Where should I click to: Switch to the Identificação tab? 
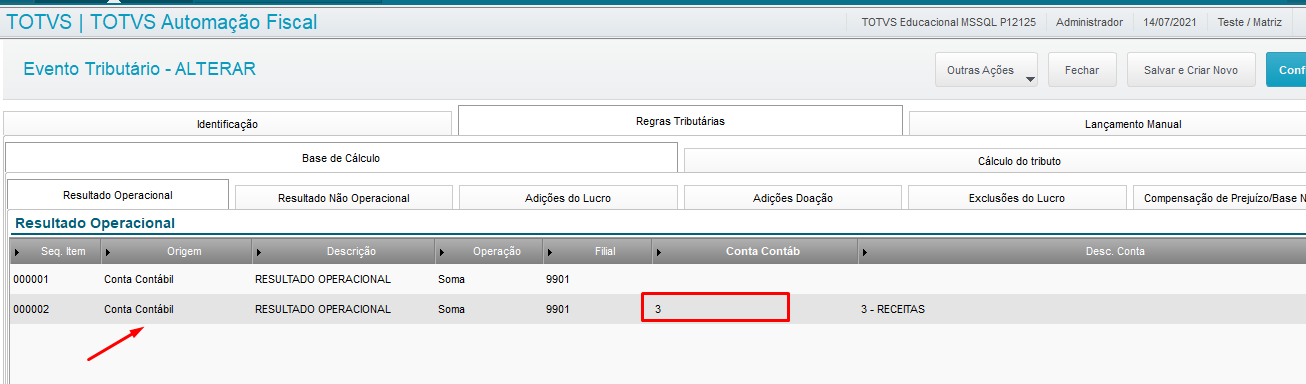click(228, 124)
